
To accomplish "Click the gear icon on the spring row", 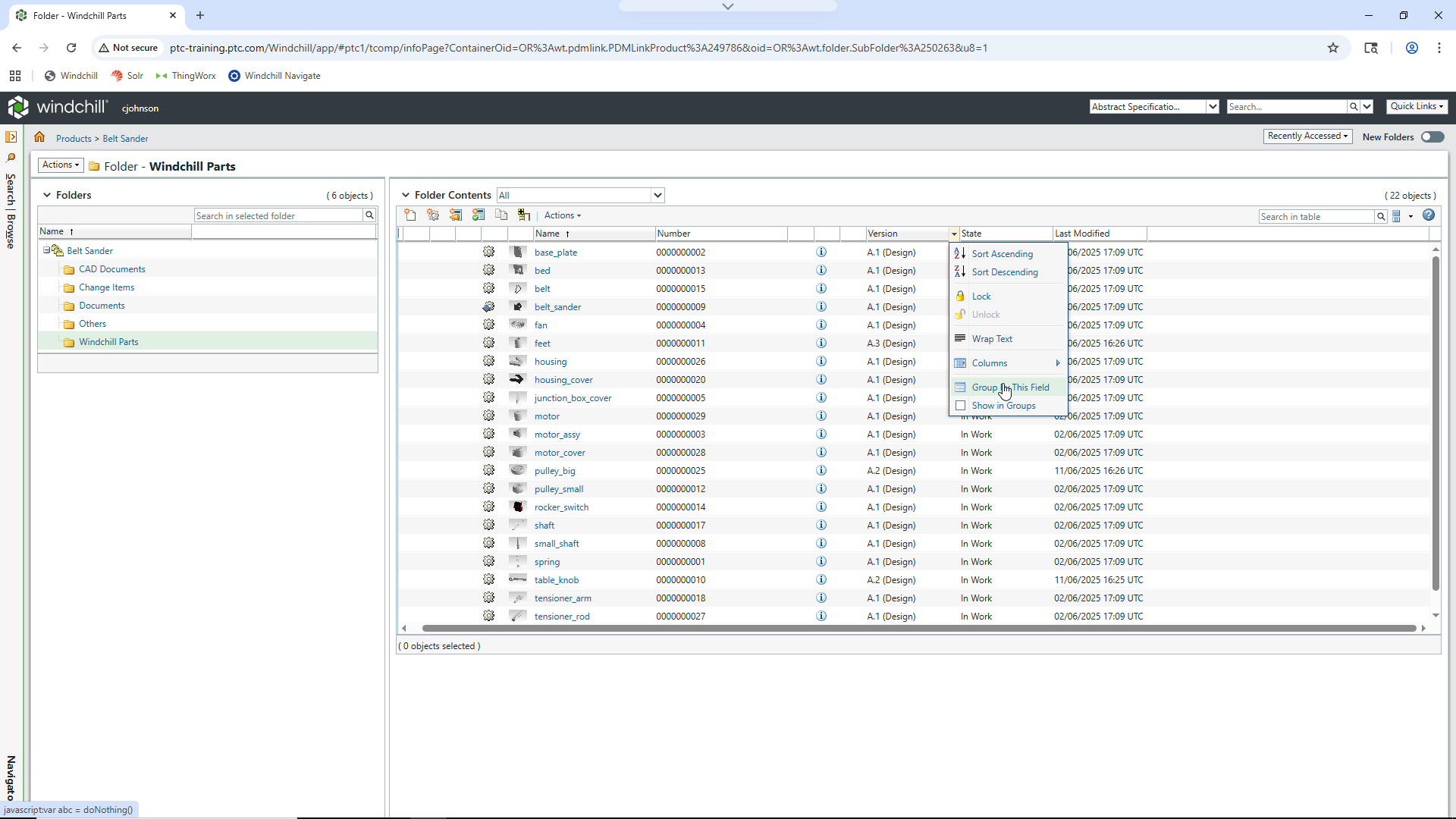I will pyautogui.click(x=489, y=562).
